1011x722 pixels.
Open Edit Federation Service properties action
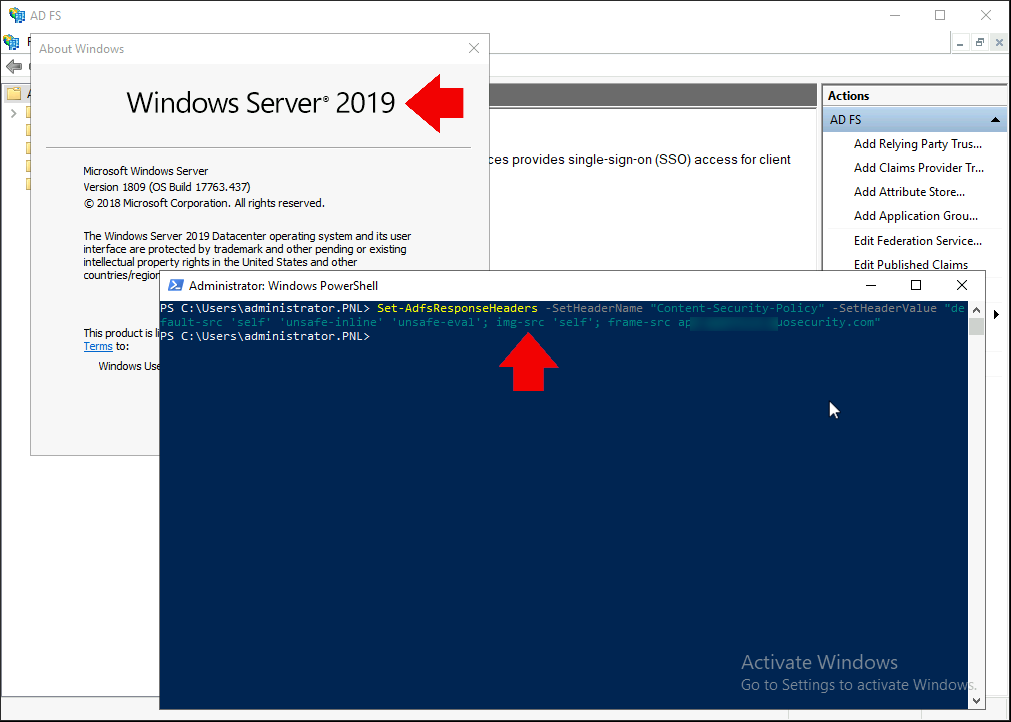tap(918, 240)
